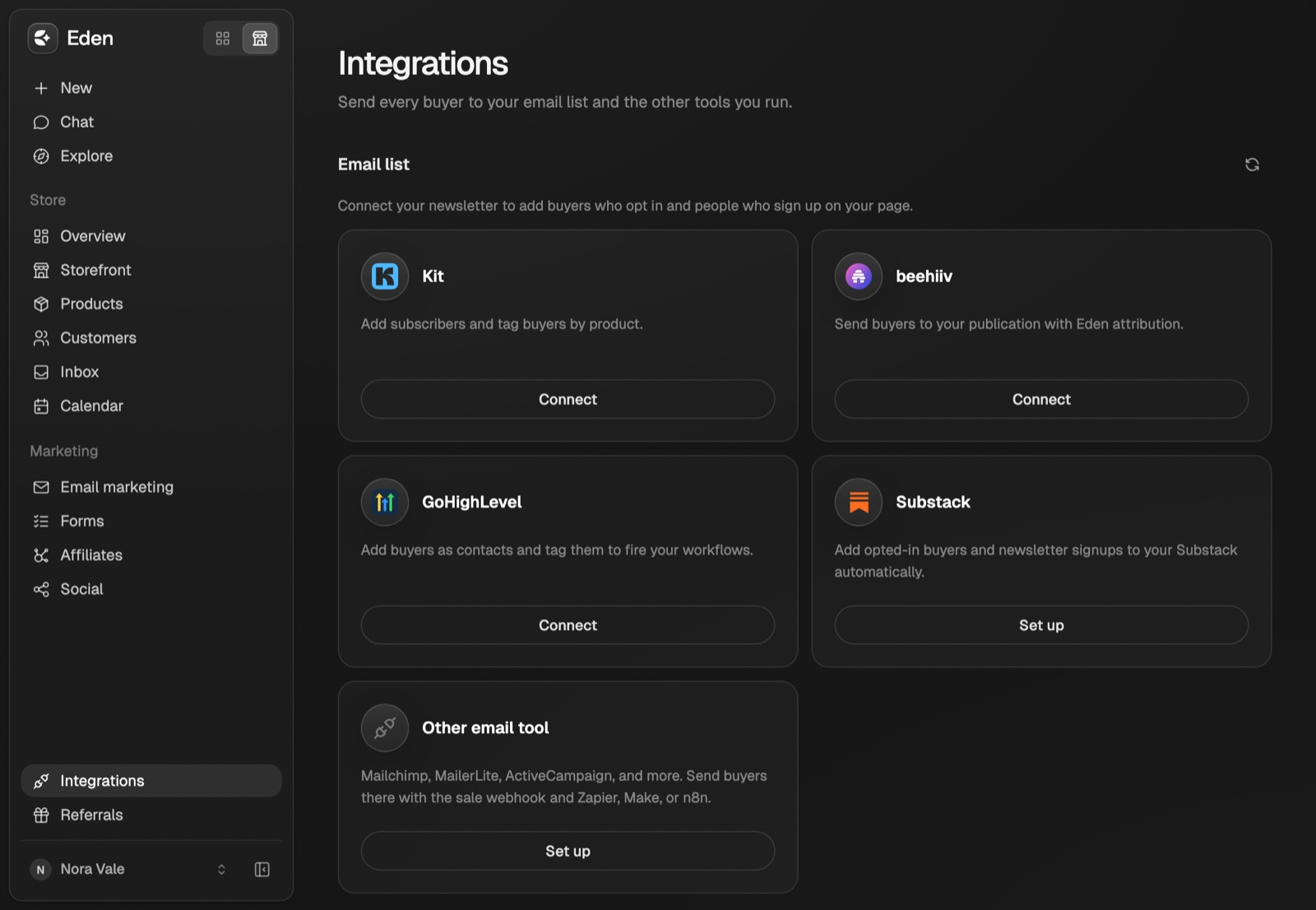Click the Email marketing envelope icon

[41, 487]
